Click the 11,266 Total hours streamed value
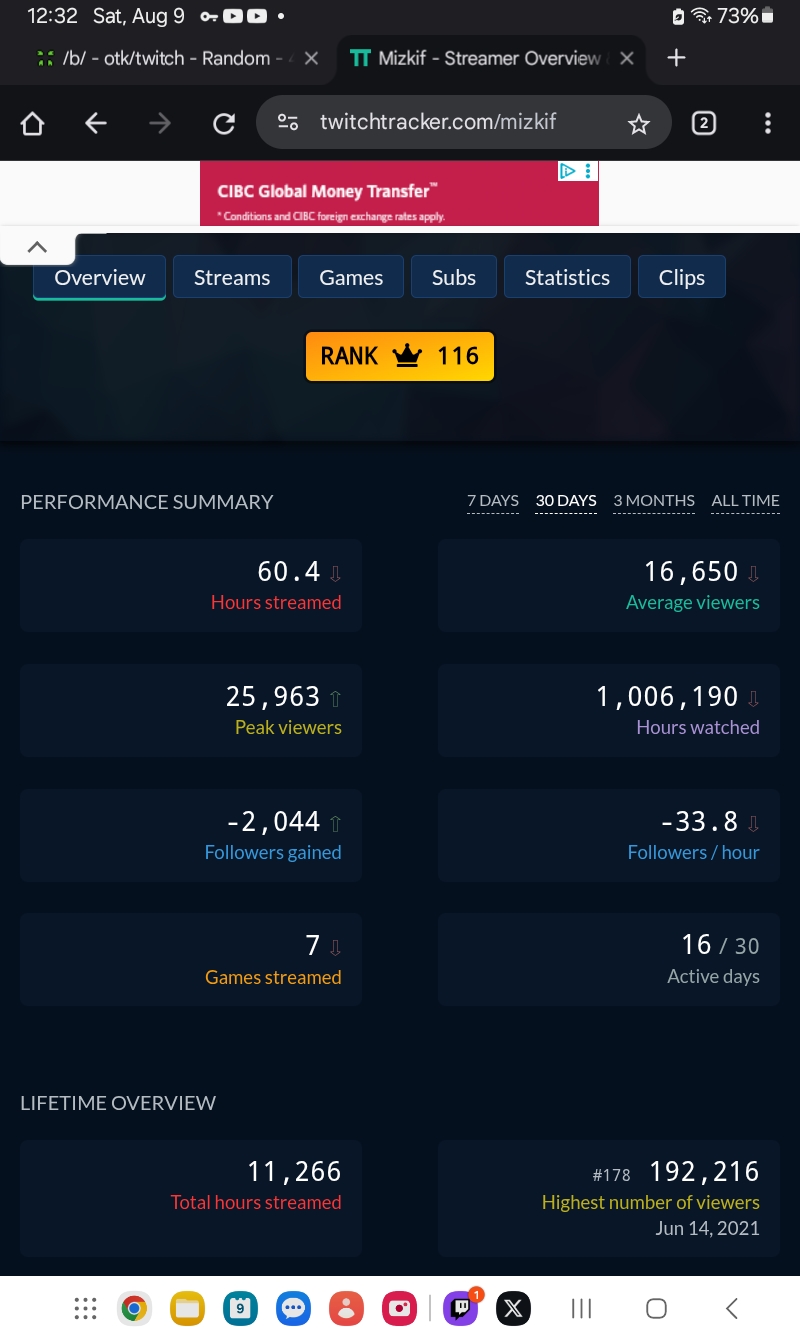 point(295,1171)
